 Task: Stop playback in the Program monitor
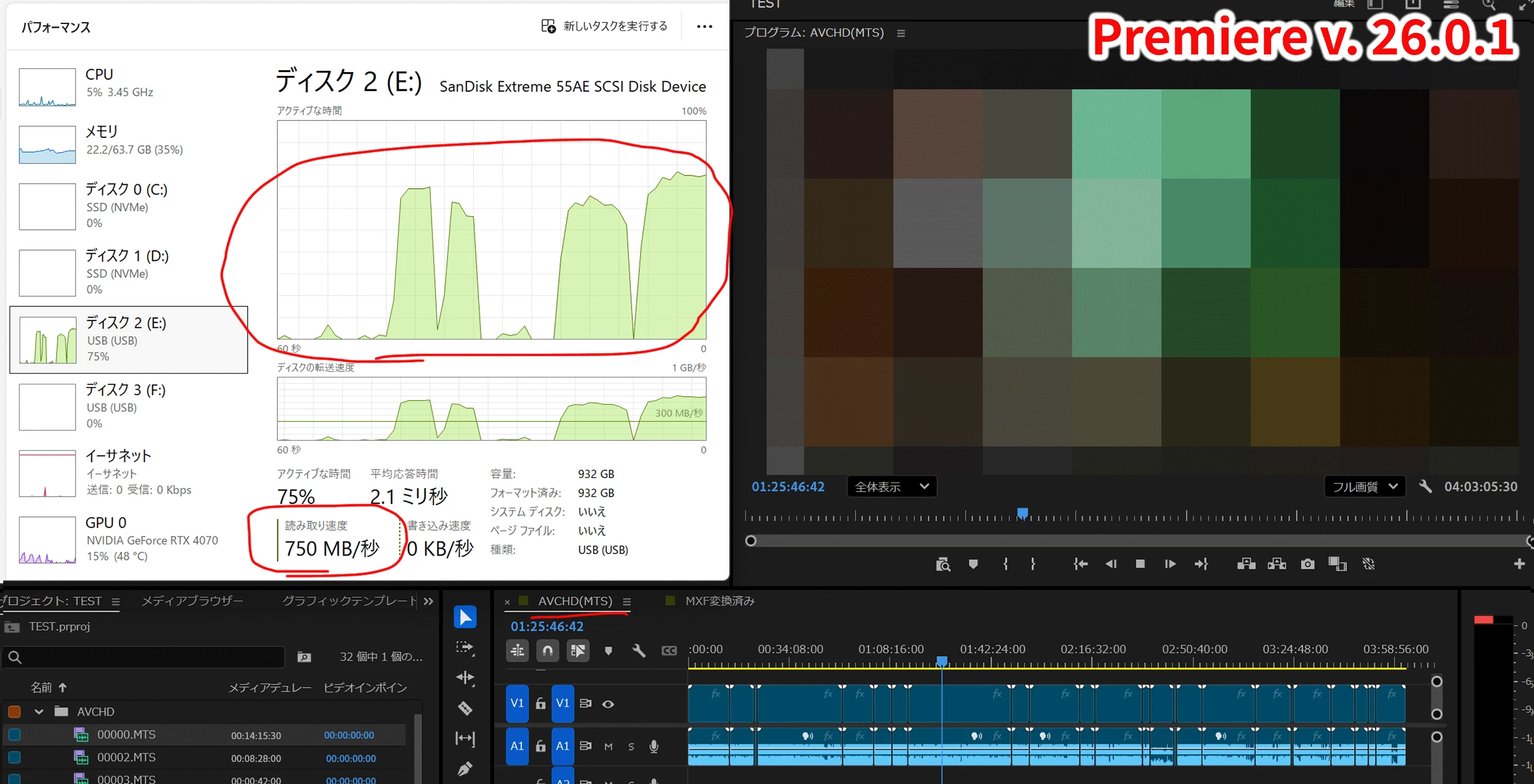1140,564
